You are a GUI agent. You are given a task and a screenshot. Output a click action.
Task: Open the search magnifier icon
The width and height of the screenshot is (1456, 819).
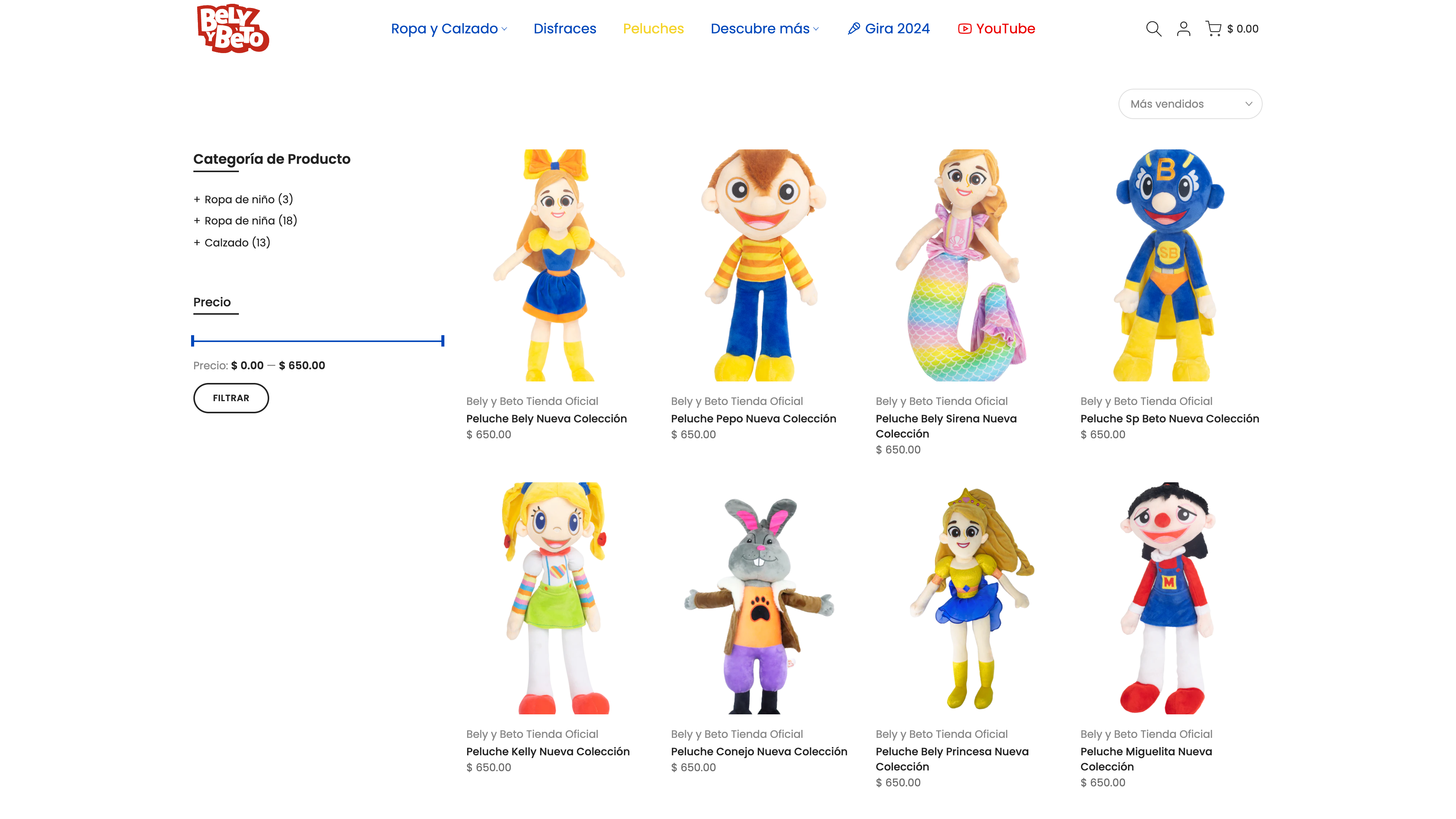[x=1153, y=29]
